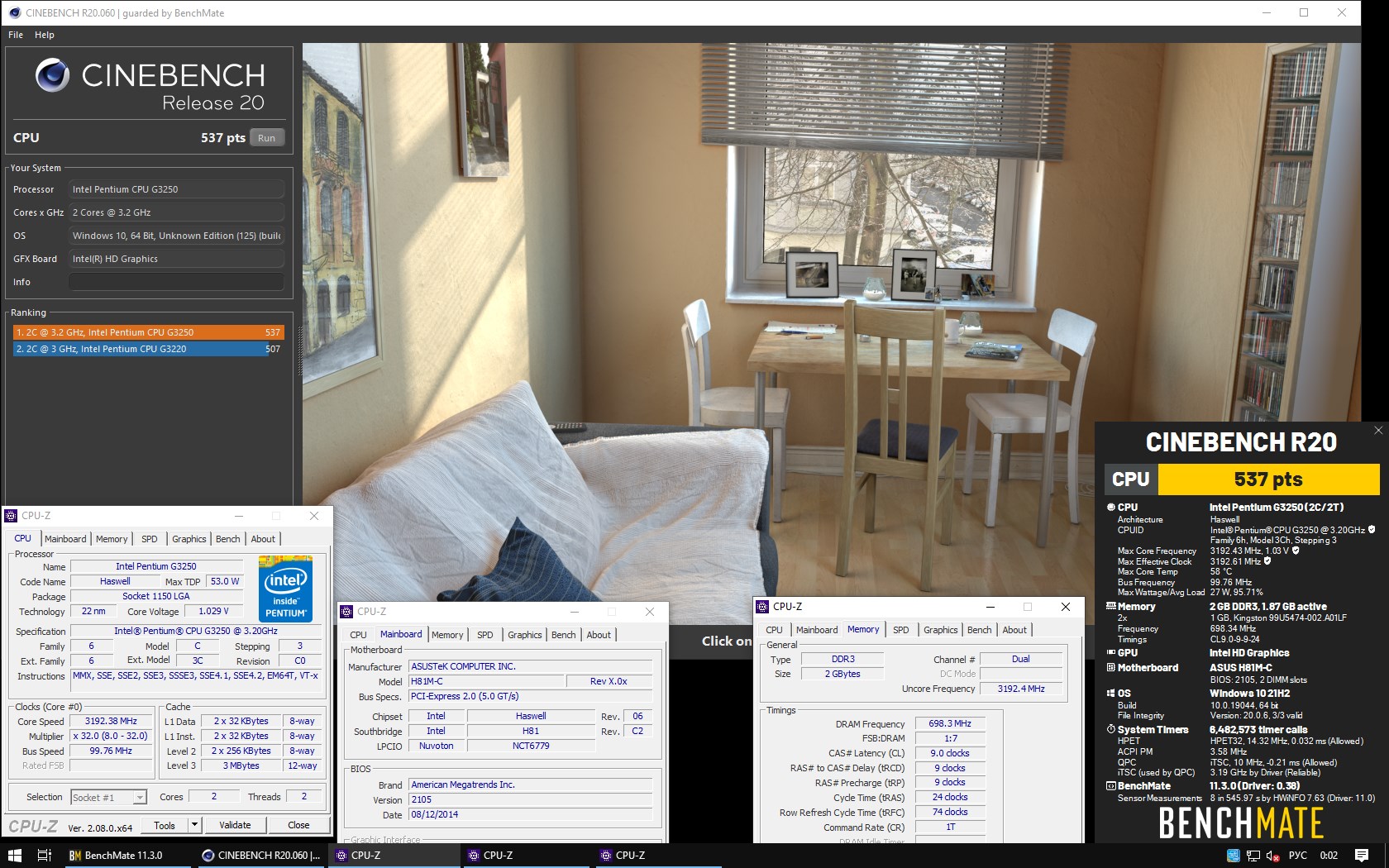Open the Help menu in Cinebench
Screen dimensions: 1389x868
coord(45,35)
